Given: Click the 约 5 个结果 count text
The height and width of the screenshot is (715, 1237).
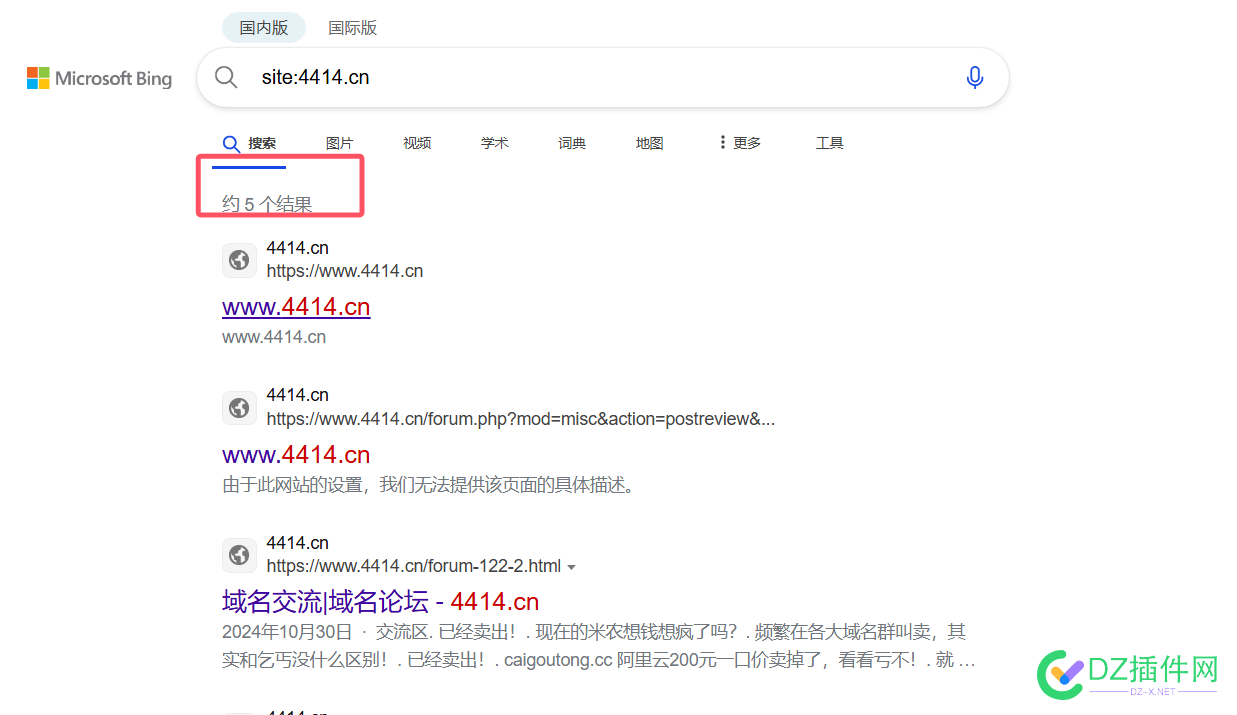Looking at the screenshot, I should pyautogui.click(x=267, y=205).
